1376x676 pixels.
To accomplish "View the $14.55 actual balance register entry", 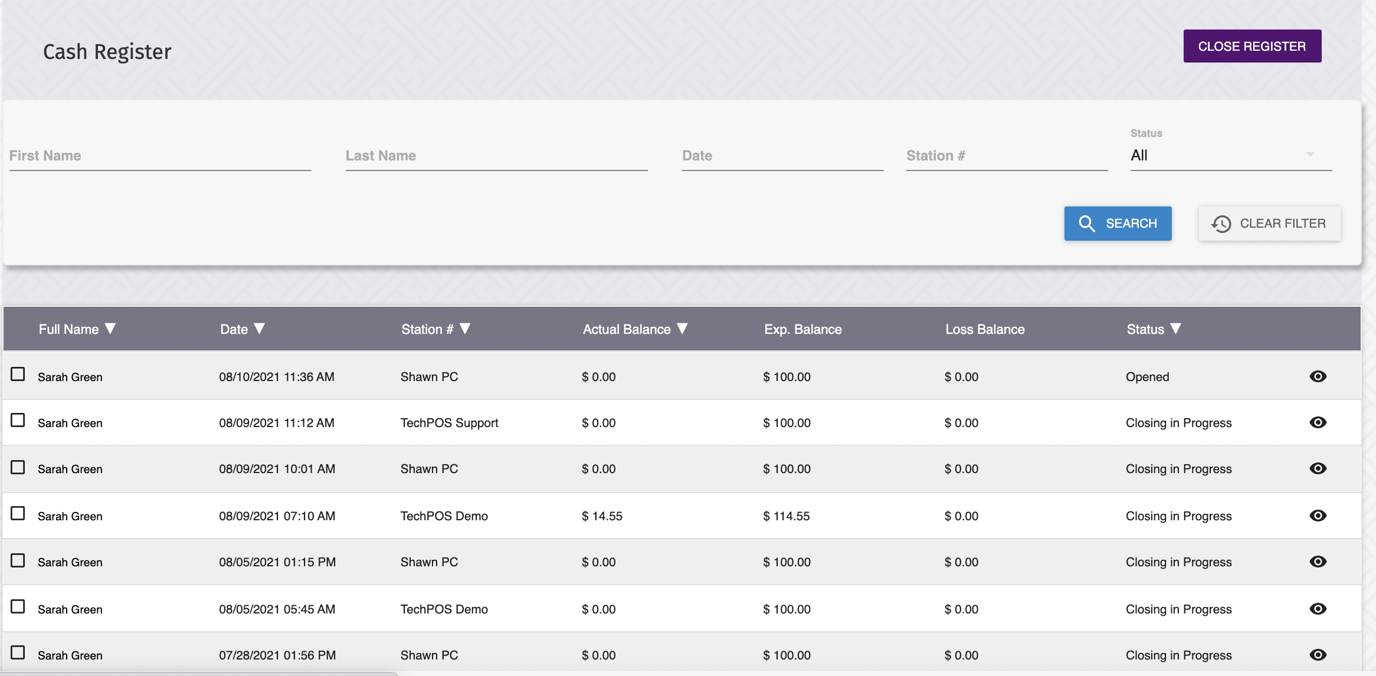I will click(1317, 516).
